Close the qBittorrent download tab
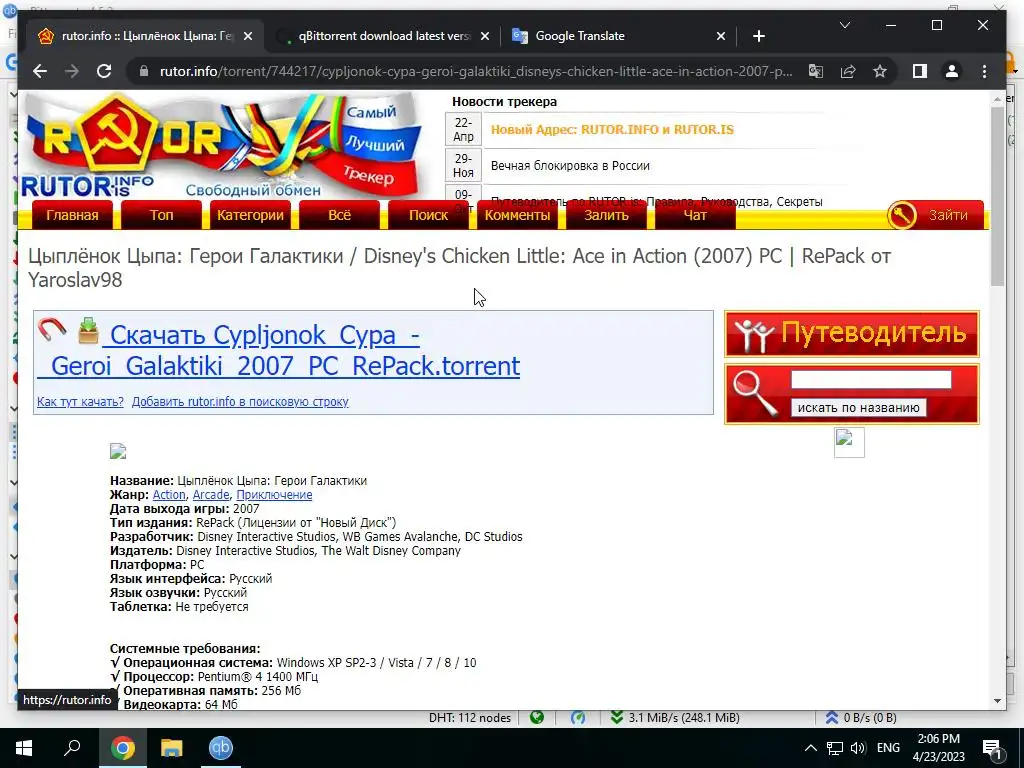This screenshot has width=1024, height=768. coord(485,37)
